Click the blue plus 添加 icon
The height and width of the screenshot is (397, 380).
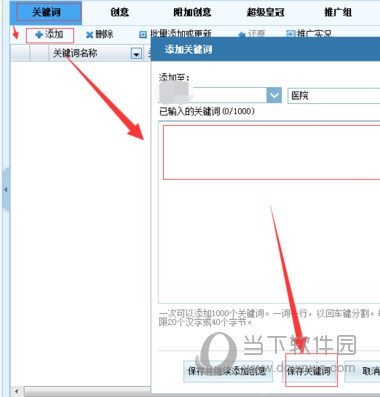(39, 35)
